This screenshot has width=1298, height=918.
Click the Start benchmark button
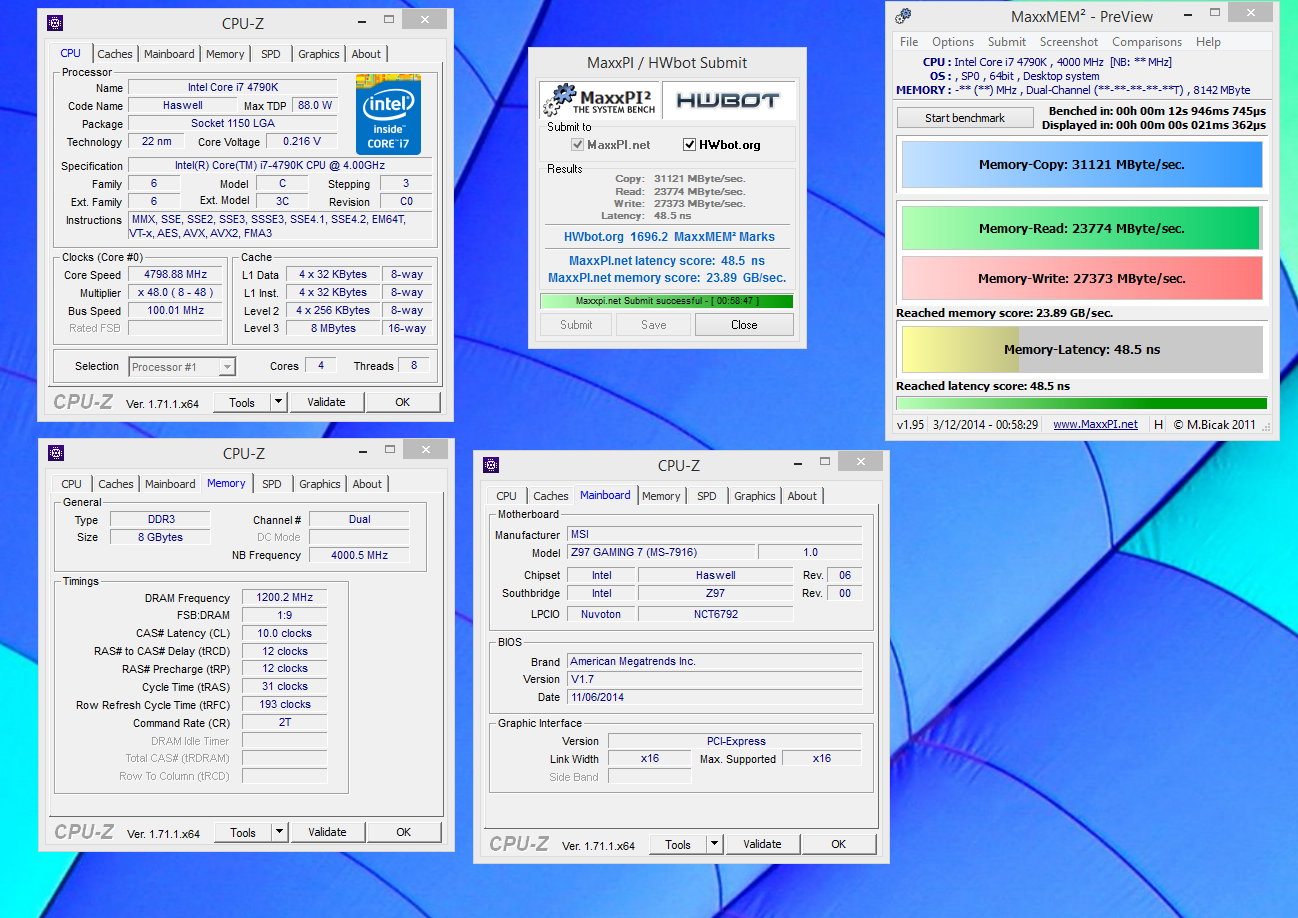click(965, 118)
